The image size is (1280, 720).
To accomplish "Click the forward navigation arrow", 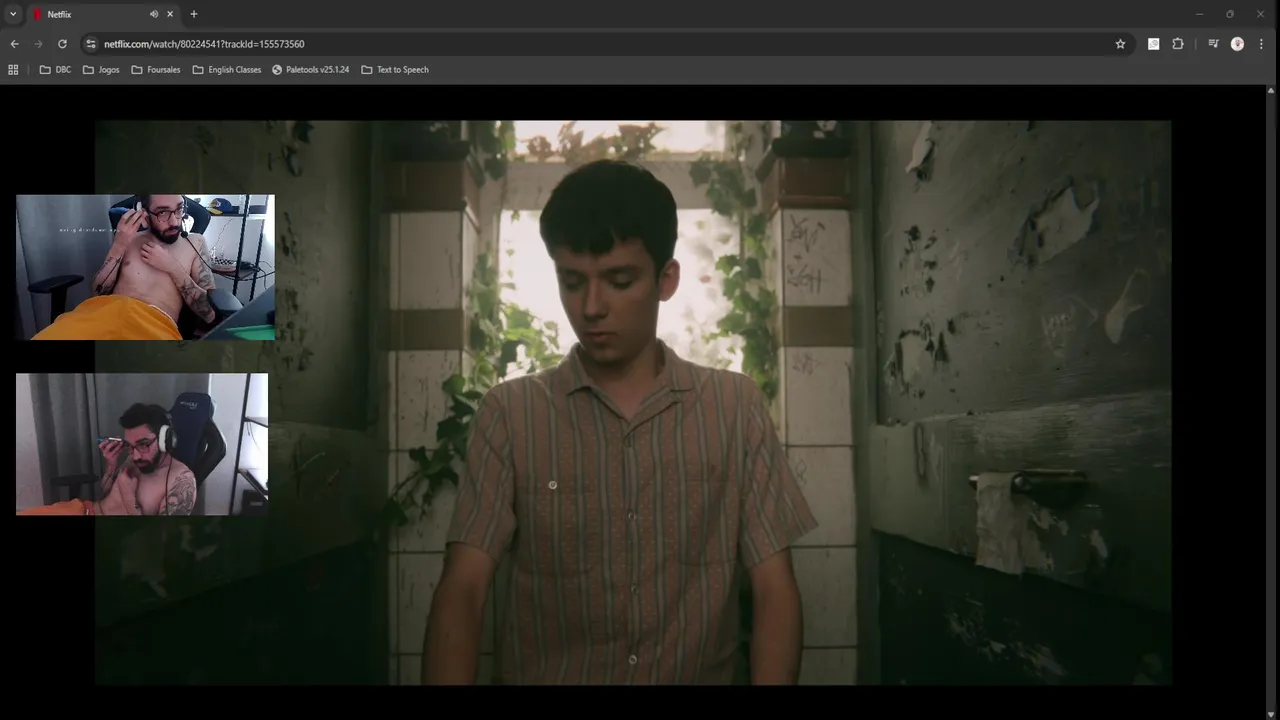I will (x=38, y=44).
